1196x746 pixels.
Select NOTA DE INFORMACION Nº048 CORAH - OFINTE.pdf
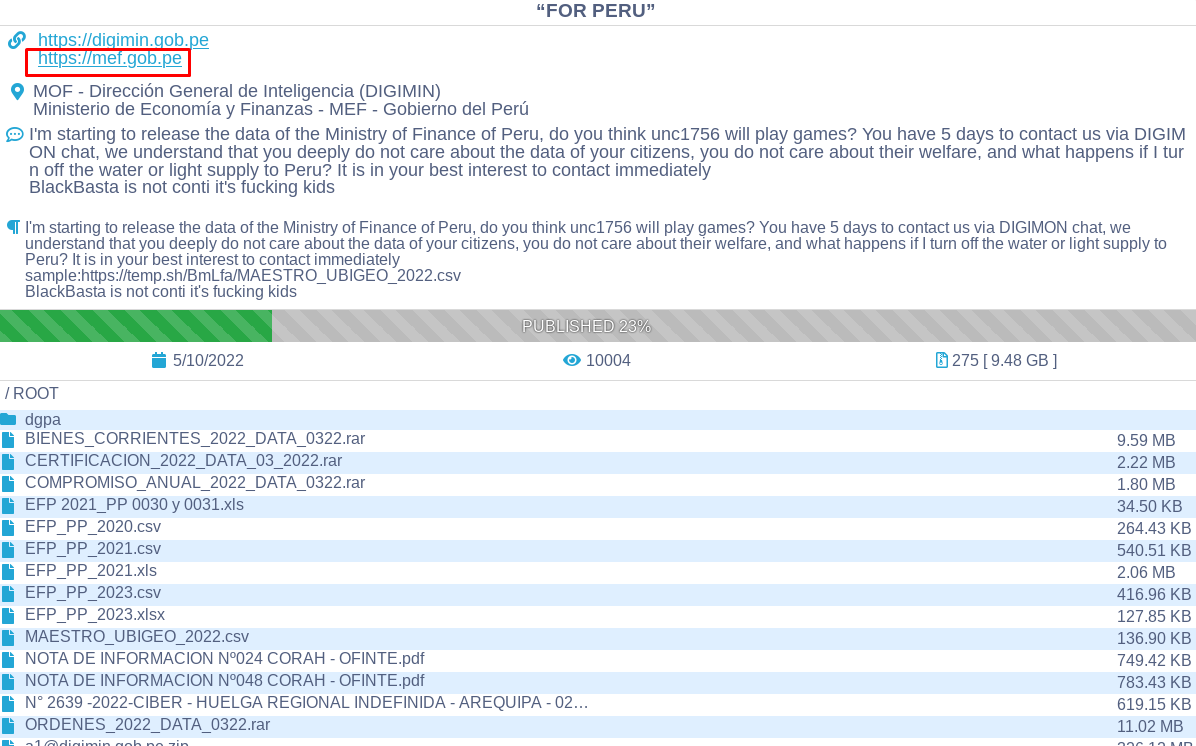(x=225, y=680)
